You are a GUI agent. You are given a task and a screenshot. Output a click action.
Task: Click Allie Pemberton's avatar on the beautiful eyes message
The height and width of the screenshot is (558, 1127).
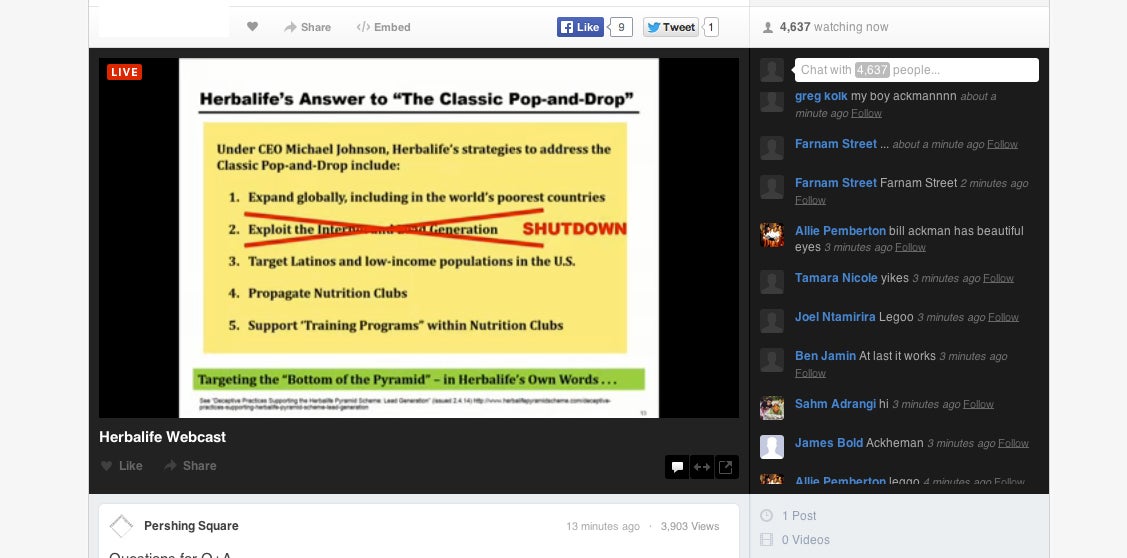pos(772,235)
